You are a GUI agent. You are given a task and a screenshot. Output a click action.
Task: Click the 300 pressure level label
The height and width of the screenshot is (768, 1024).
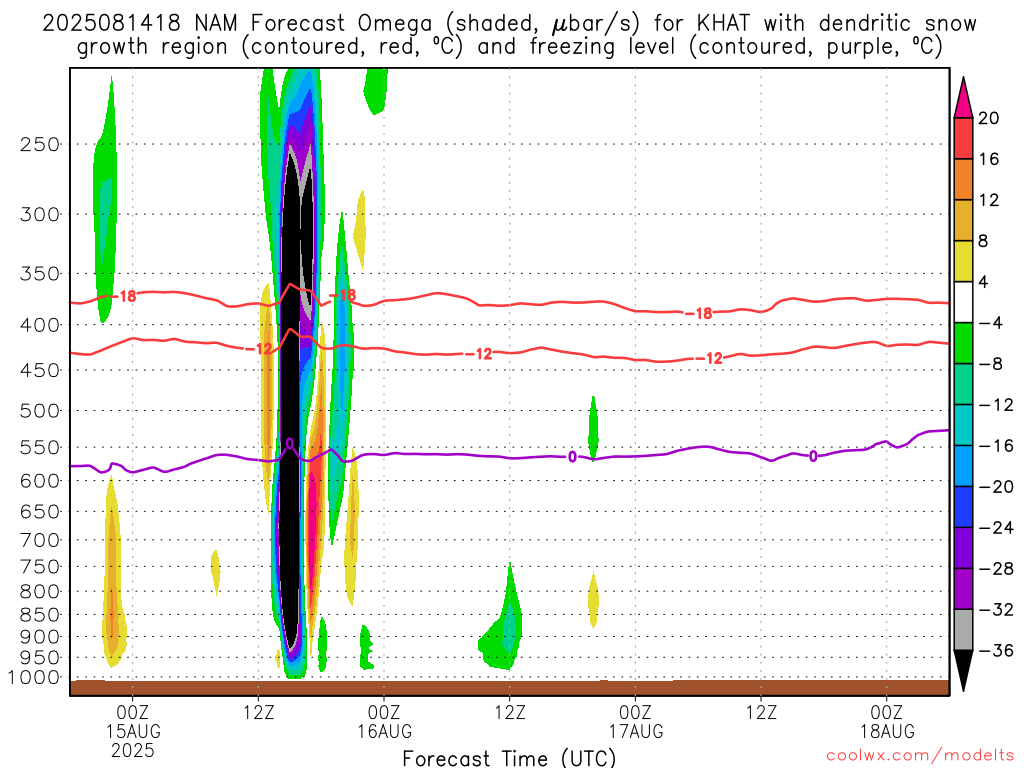click(x=40, y=214)
